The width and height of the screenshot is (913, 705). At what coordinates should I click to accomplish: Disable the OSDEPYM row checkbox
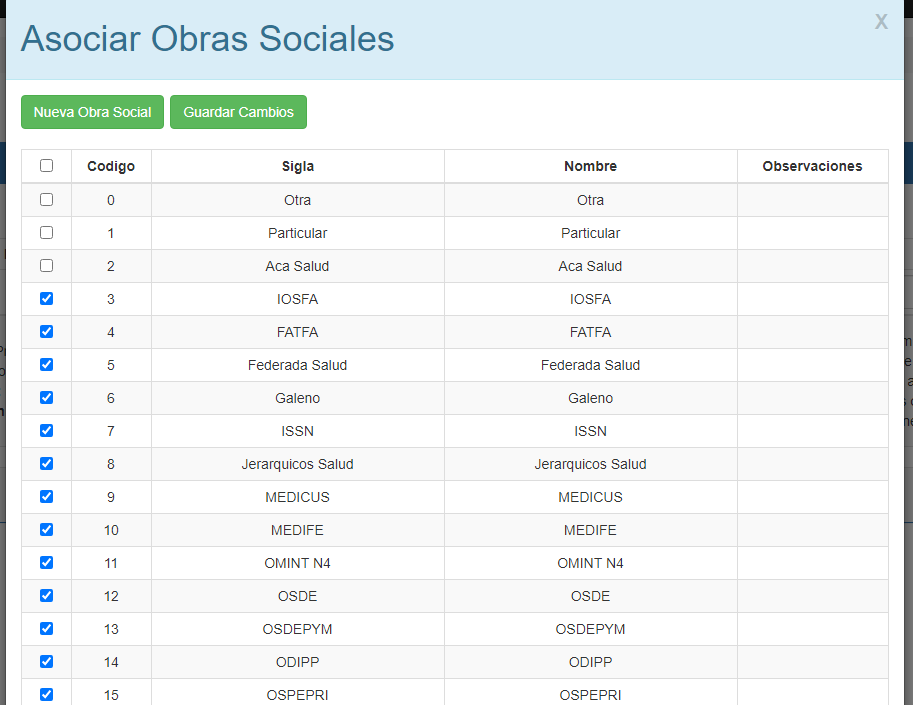coord(46,629)
